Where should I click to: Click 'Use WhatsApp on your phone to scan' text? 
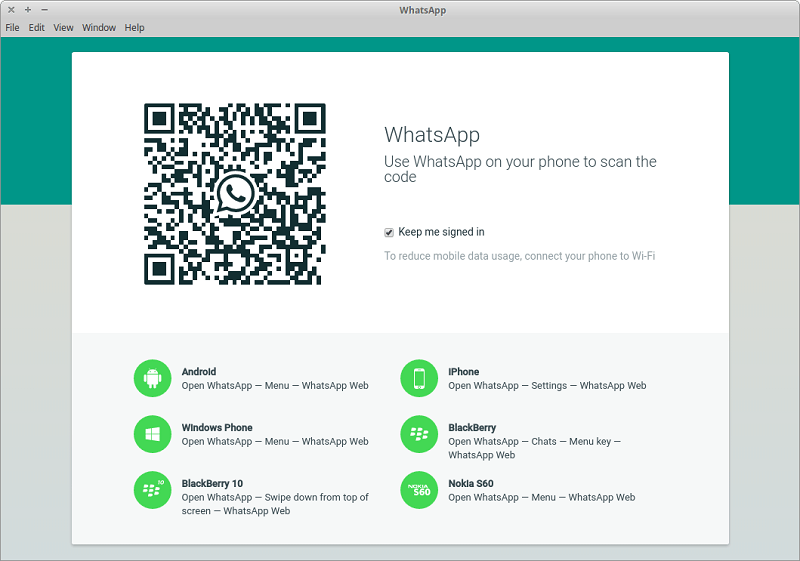point(520,169)
